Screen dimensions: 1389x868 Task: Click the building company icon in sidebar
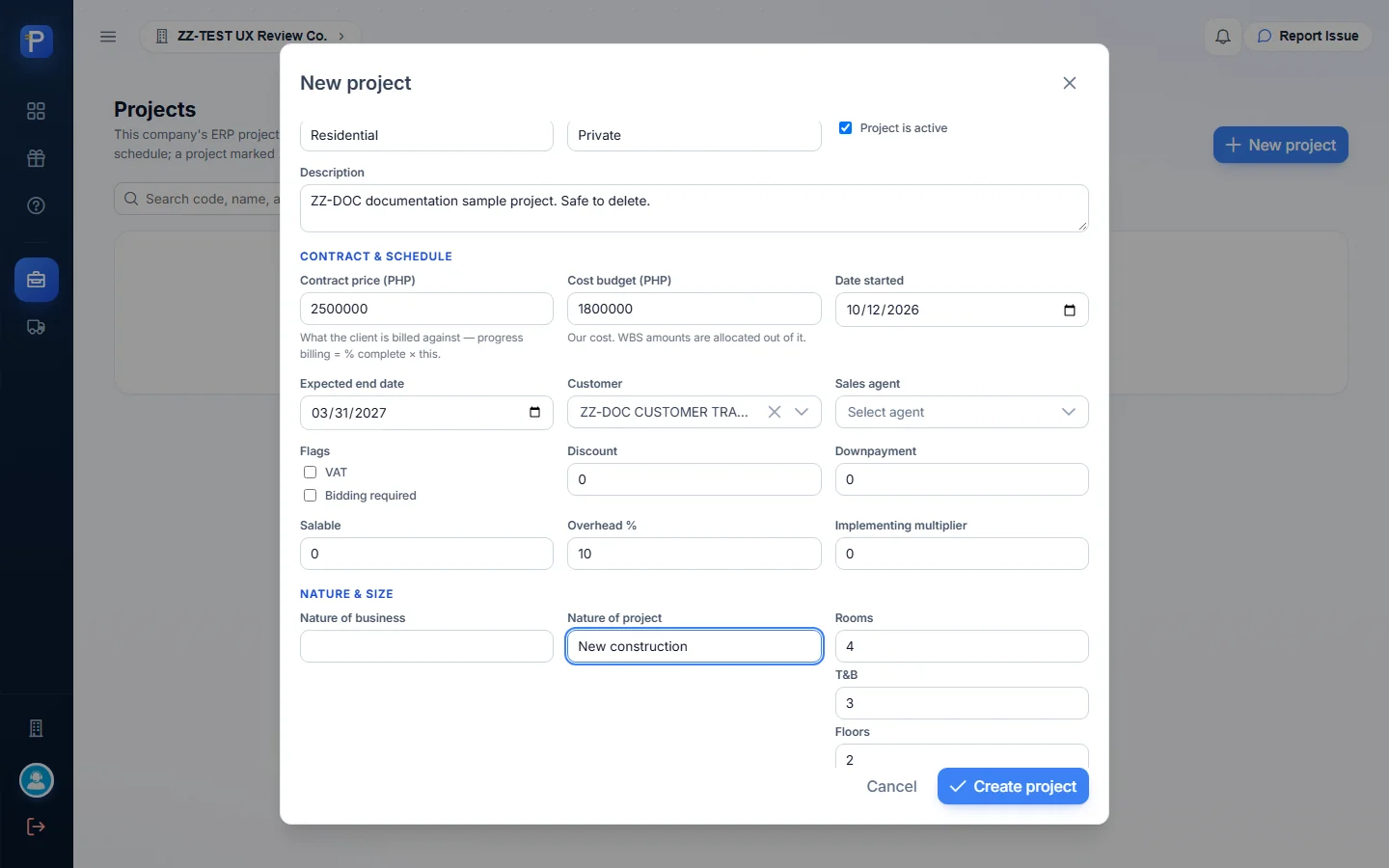[37, 728]
